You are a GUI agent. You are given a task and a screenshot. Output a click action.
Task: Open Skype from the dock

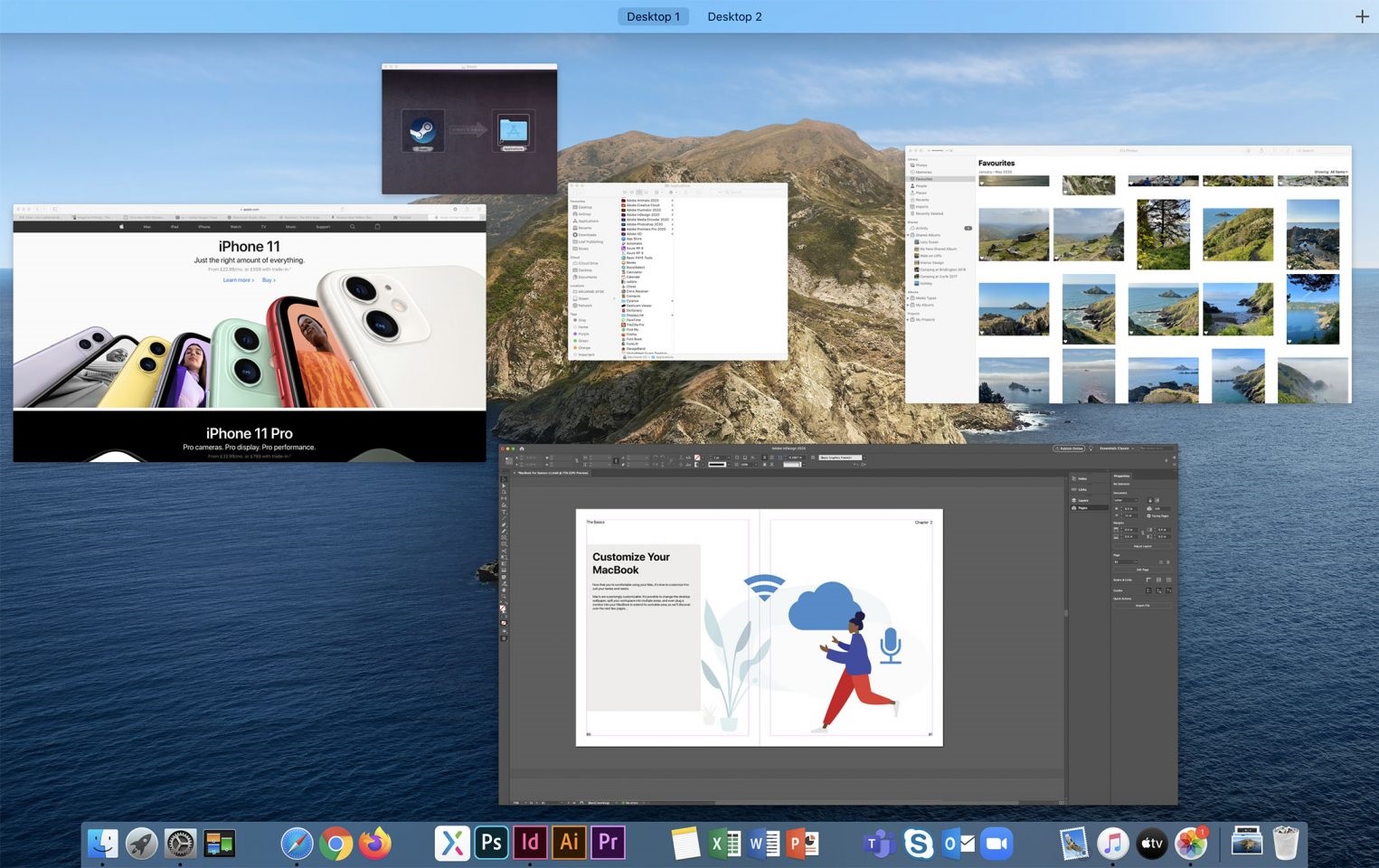pyautogui.click(x=918, y=844)
